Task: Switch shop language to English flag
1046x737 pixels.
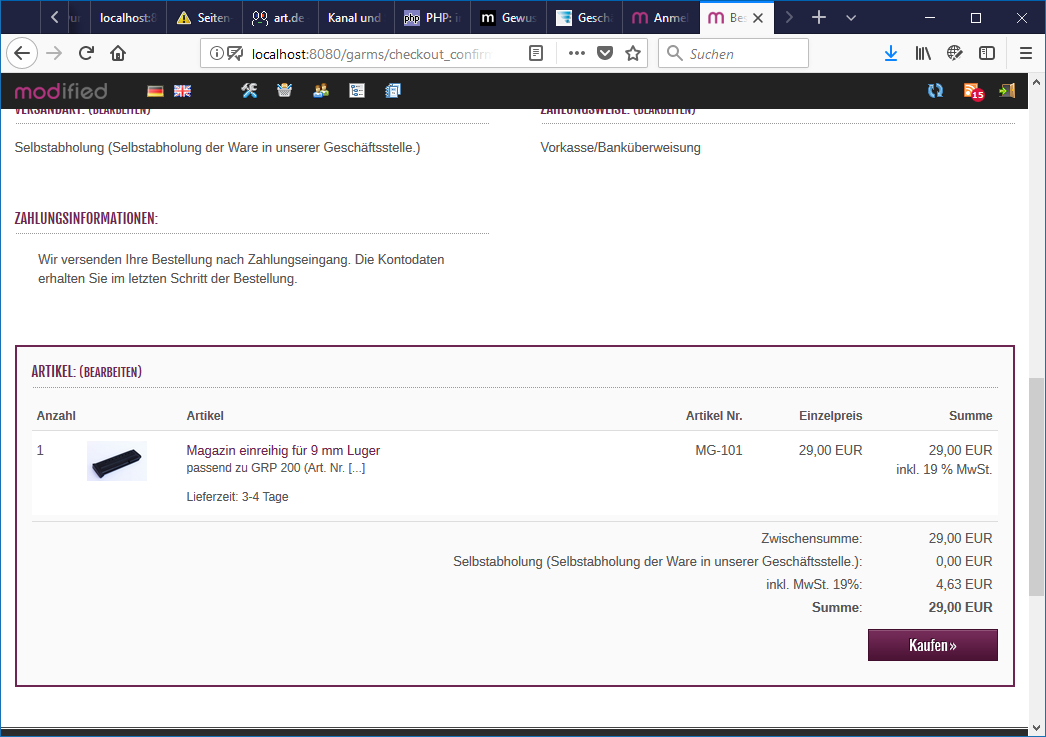Action: click(x=182, y=91)
